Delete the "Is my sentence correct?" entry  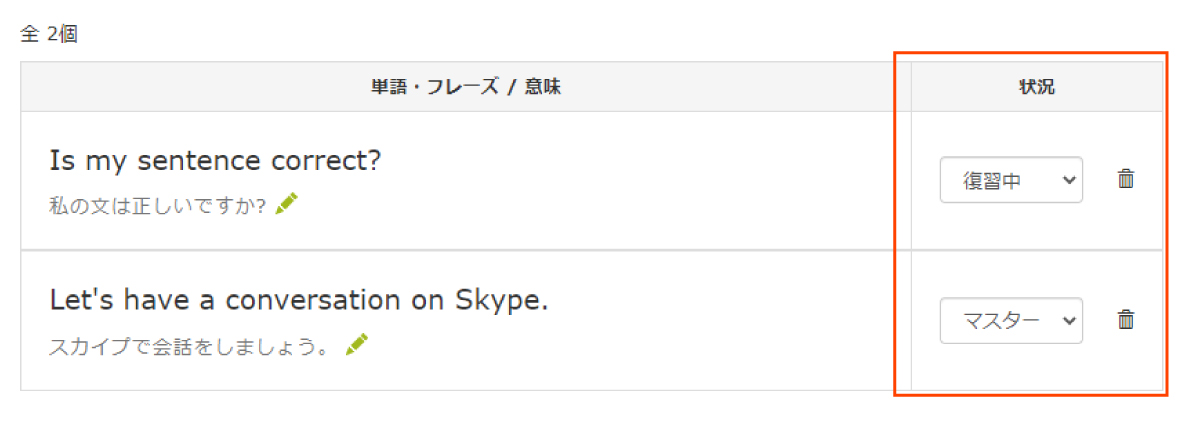(x=1125, y=179)
